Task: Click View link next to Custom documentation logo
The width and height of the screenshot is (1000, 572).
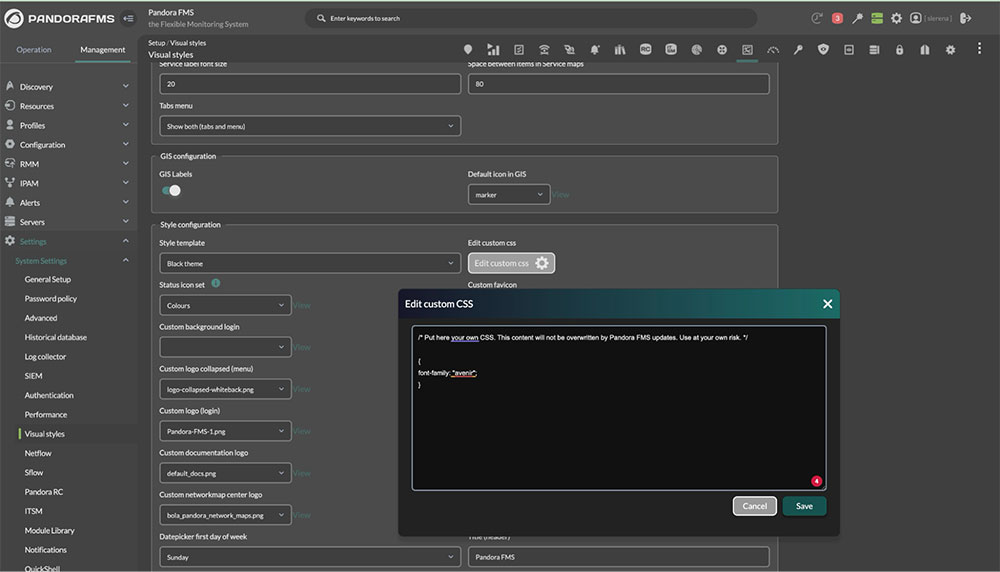Action: 302,473
